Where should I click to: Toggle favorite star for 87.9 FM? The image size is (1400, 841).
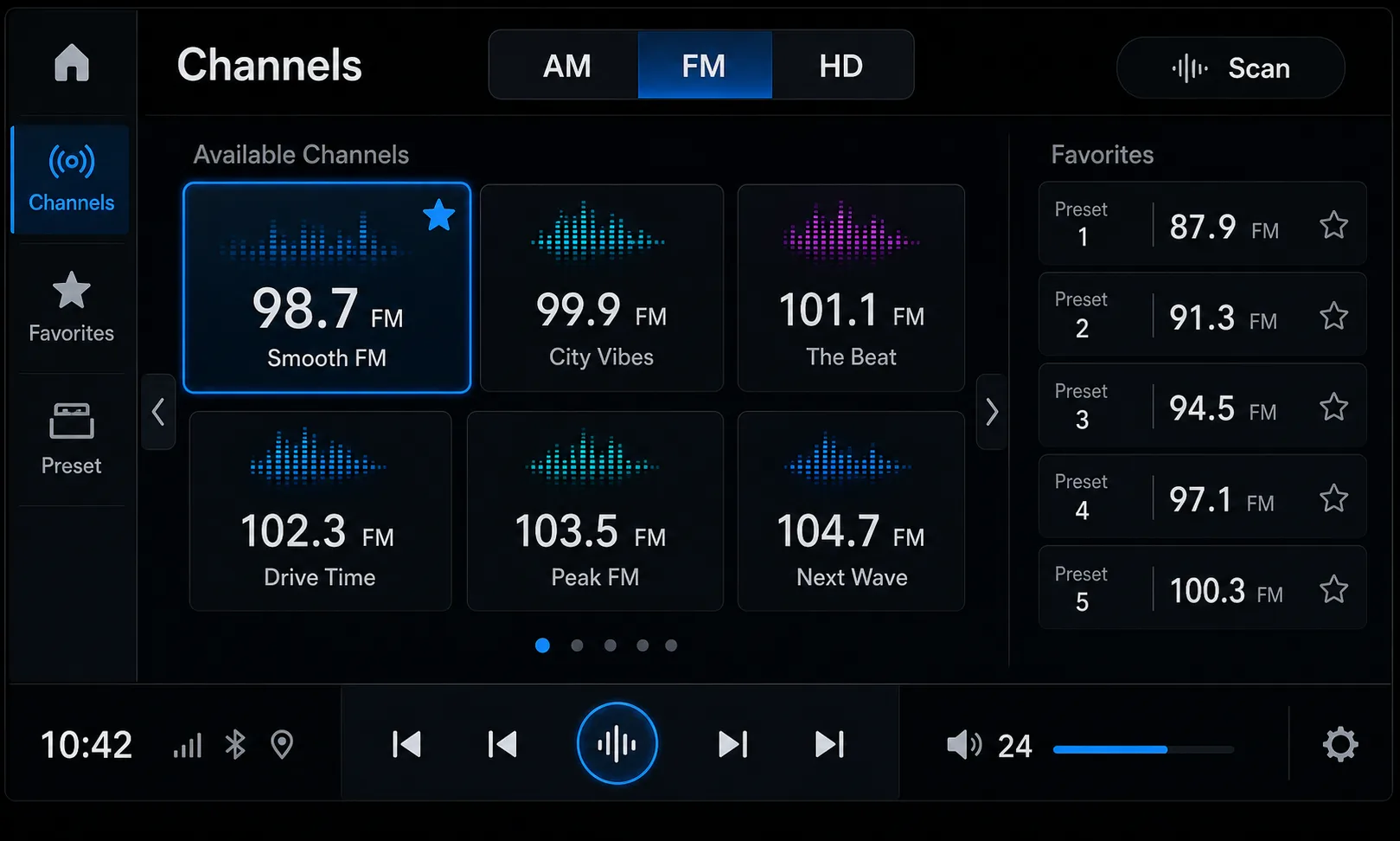[x=1334, y=225]
